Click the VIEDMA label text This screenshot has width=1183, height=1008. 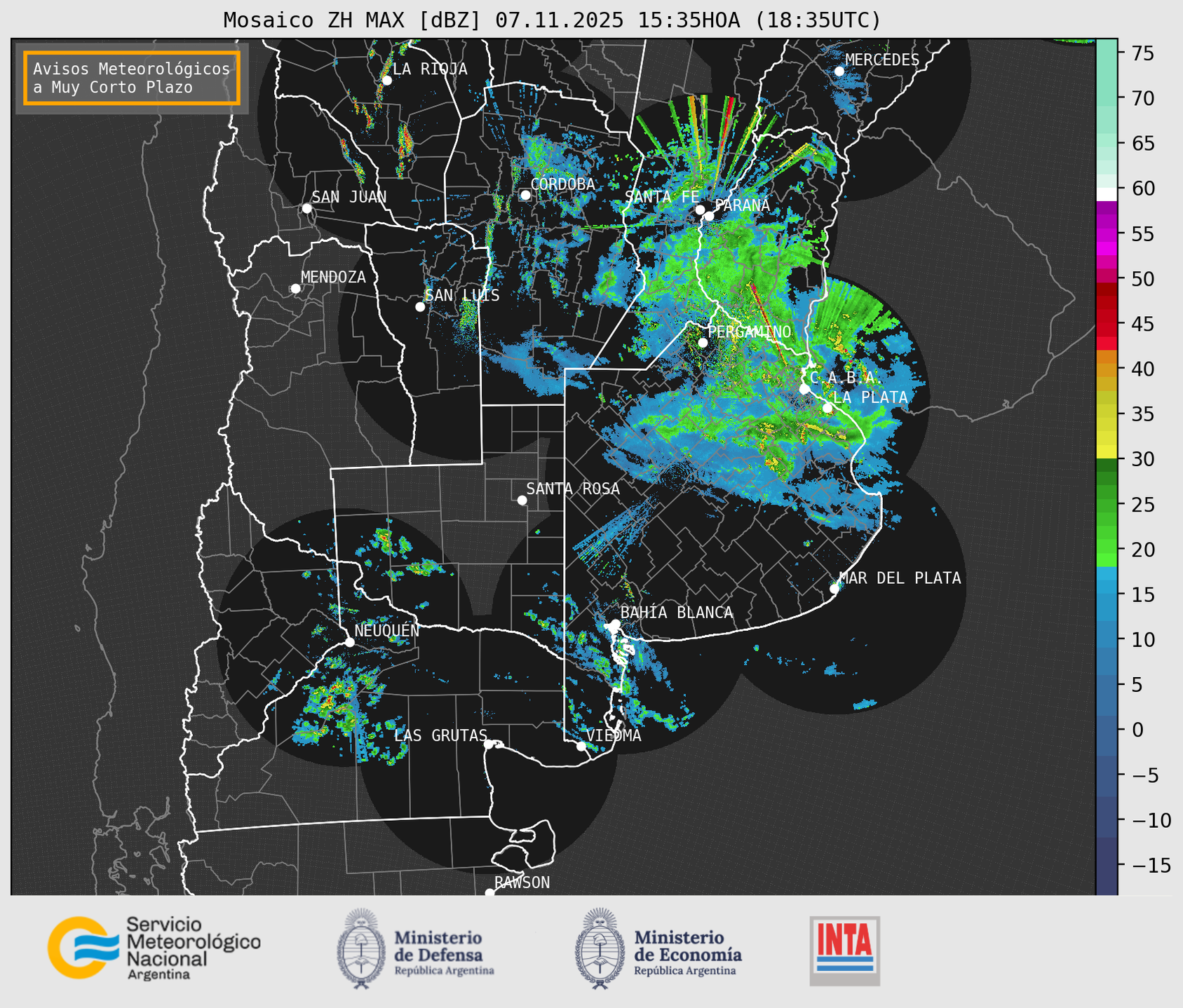point(614,736)
